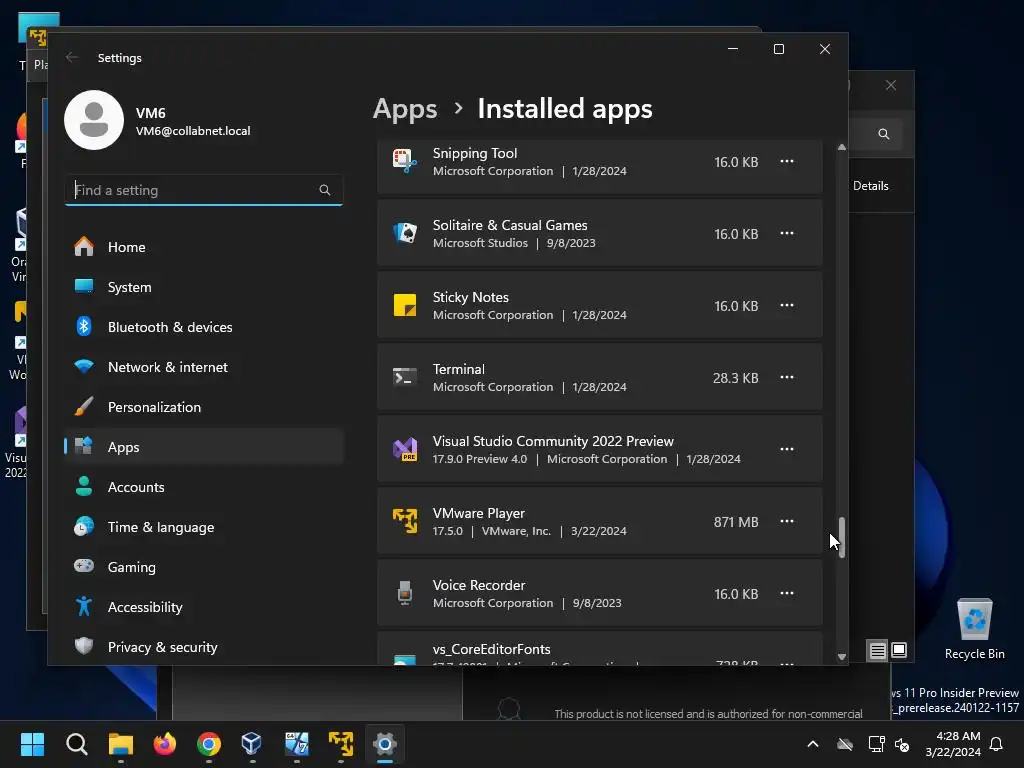Select Apps in the sidebar
Image resolution: width=1024 pixels, height=768 pixels.
pyautogui.click(x=204, y=447)
